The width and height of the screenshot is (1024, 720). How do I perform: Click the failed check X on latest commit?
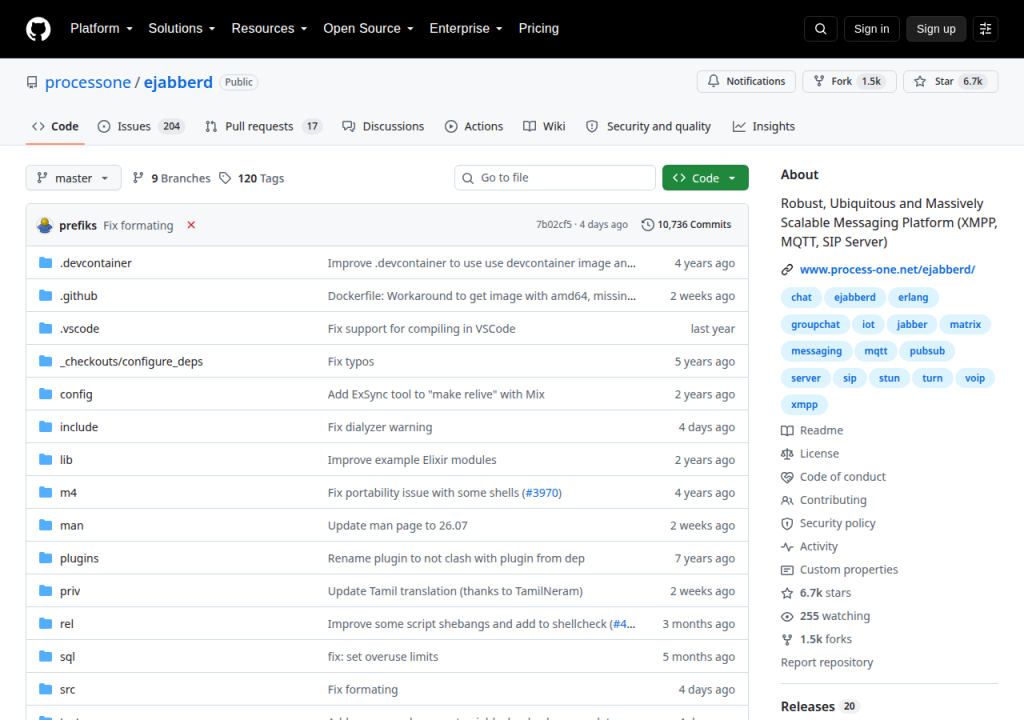click(191, 225)
